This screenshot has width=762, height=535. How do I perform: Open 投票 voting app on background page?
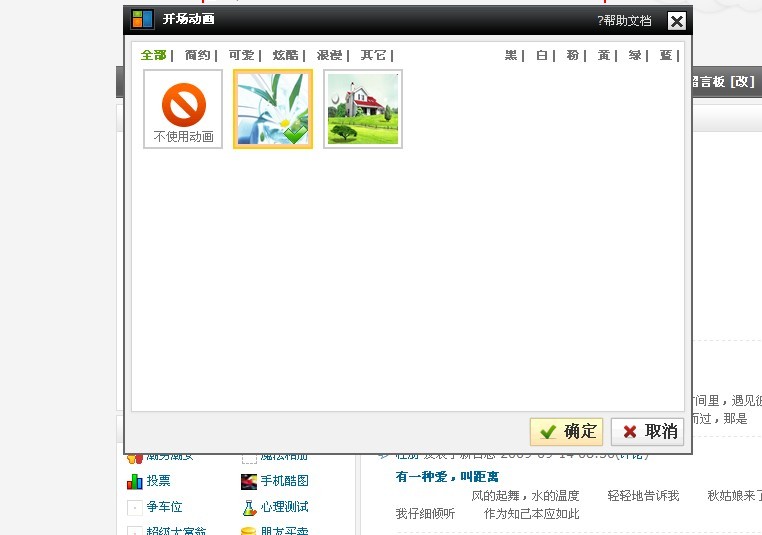click(x=158, y=481)
